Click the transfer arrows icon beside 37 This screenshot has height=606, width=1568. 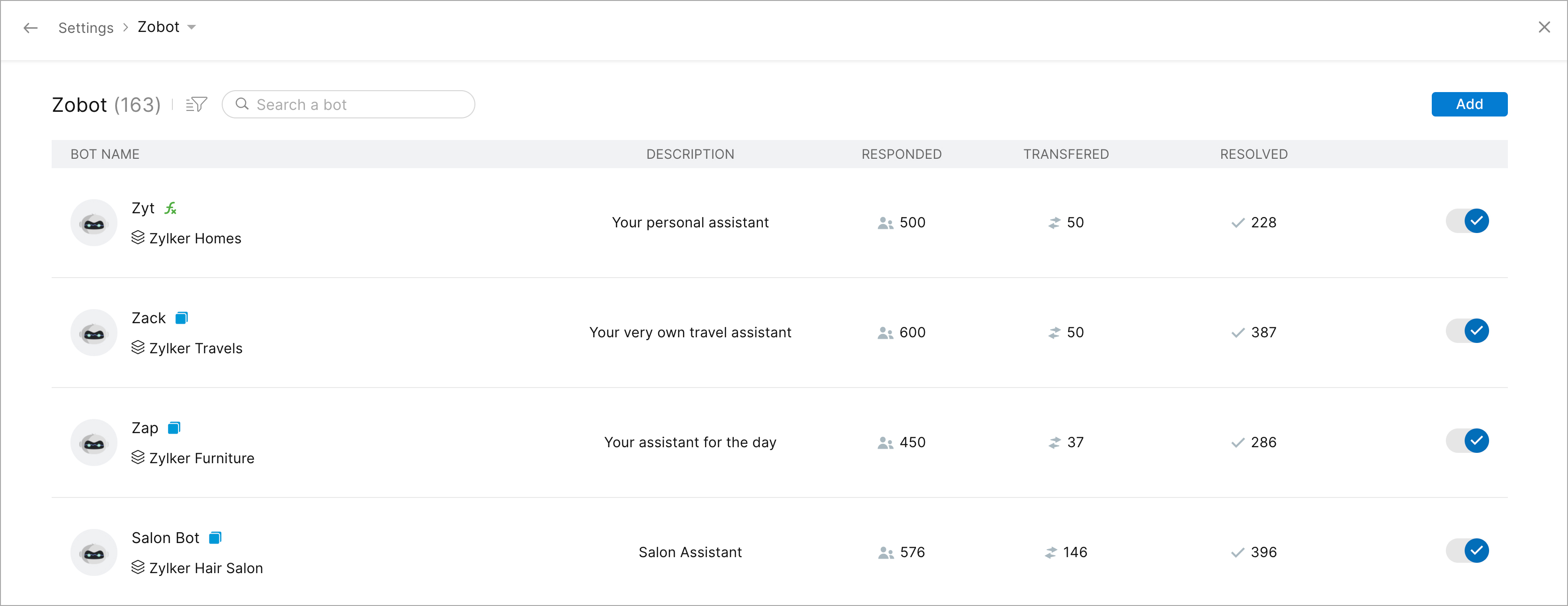[x=1054, y=443]
